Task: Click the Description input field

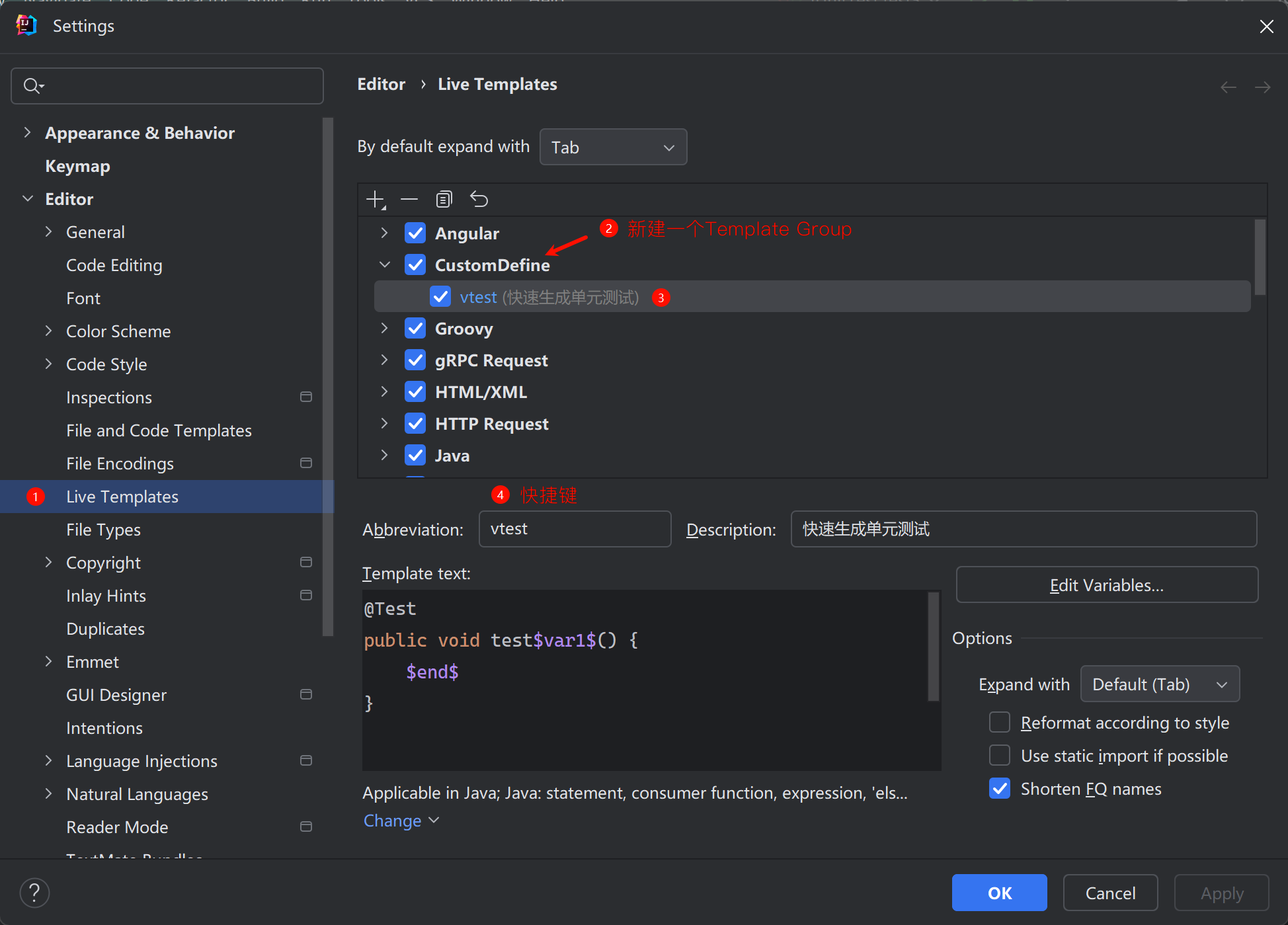Action: 1024,529
